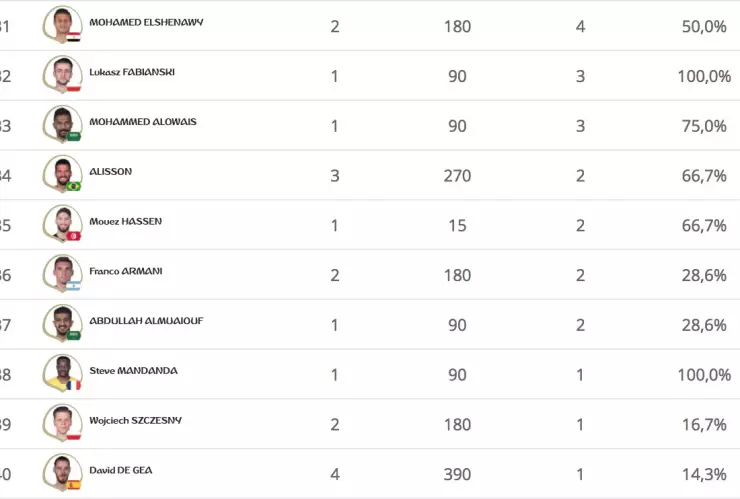Open the David DE GEA link

click(x=121, y=470)
